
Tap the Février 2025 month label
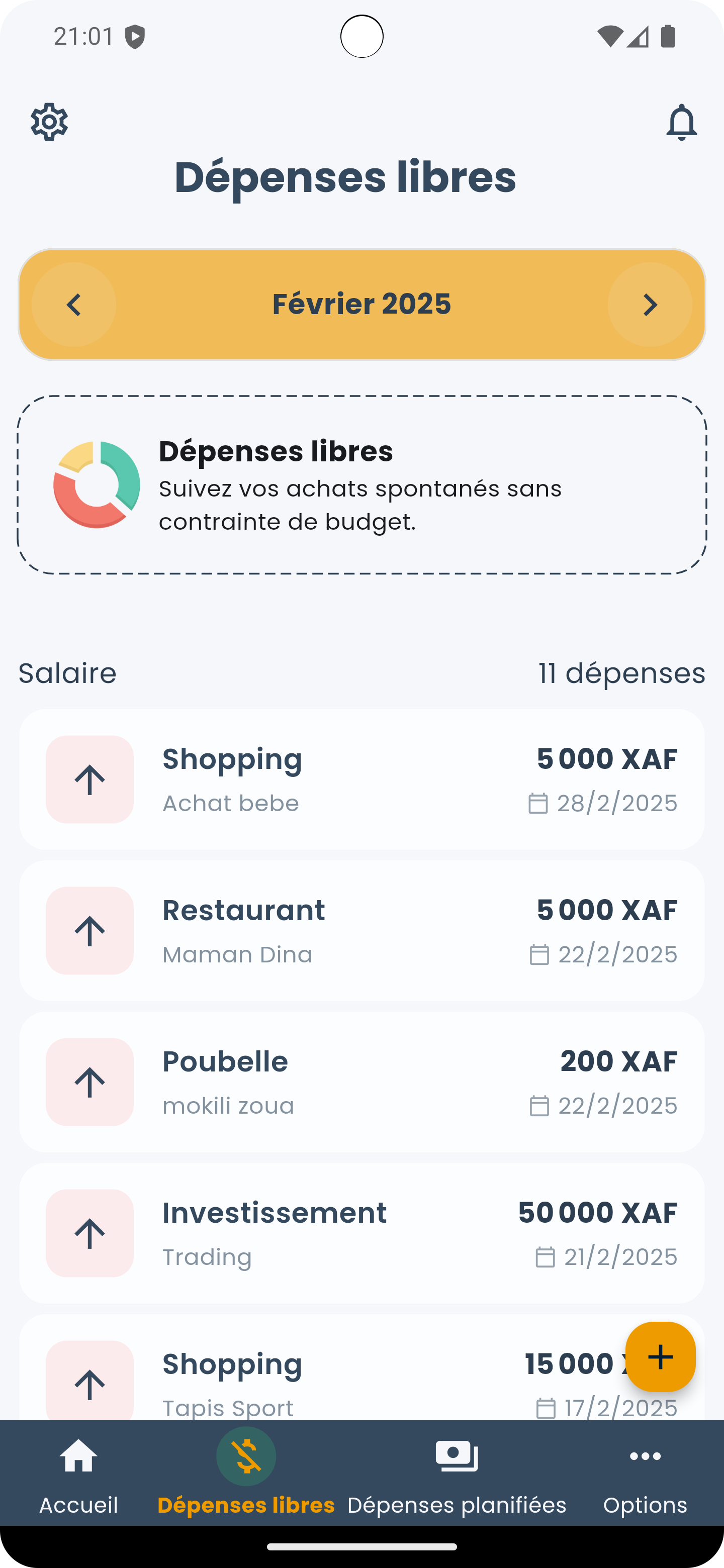click(x=361, y=304)
